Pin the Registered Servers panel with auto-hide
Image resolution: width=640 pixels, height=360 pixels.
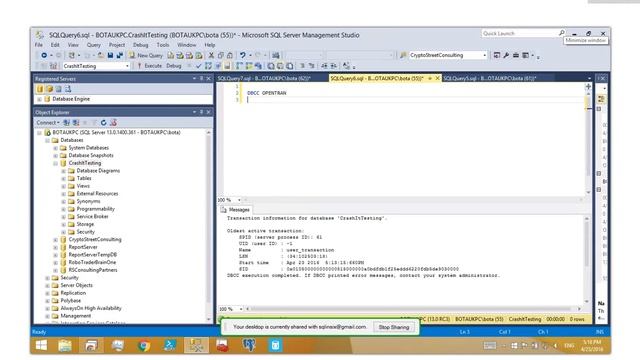pyautogui.click(x=201, y=78)
